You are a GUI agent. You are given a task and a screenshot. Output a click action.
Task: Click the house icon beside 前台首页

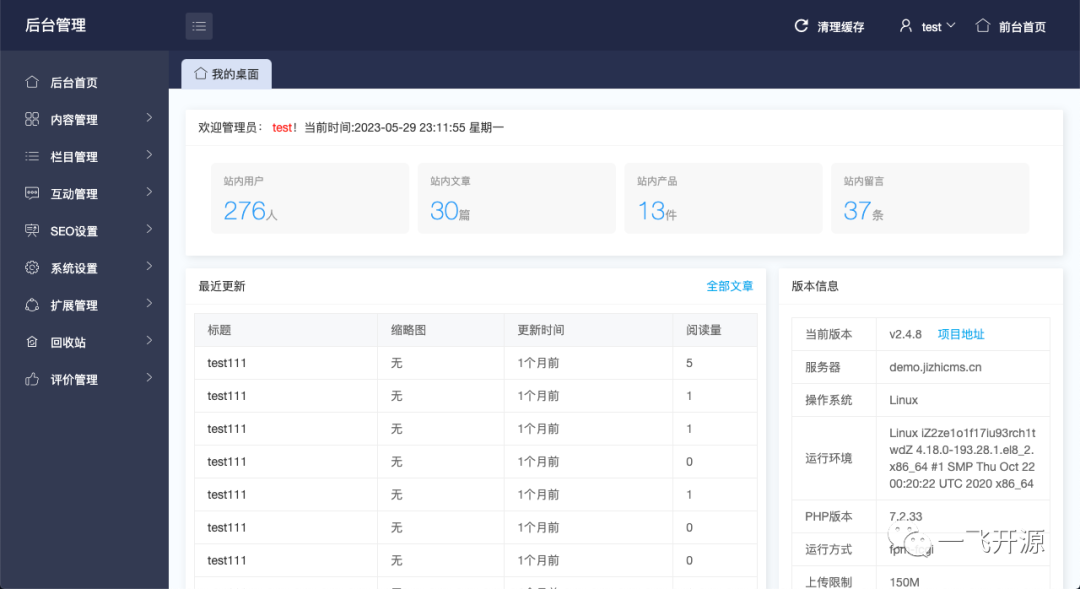click(983, 26)
